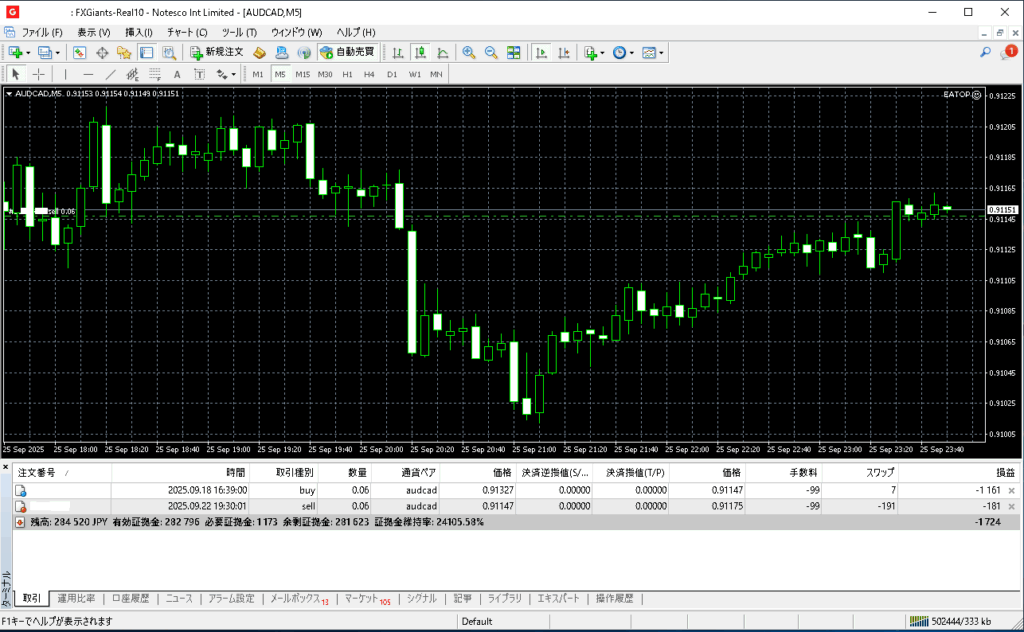The height and width of the screenshot is (632, 1024).
Task: Open the チャート (Chart) menu
Action: point(187,32)
